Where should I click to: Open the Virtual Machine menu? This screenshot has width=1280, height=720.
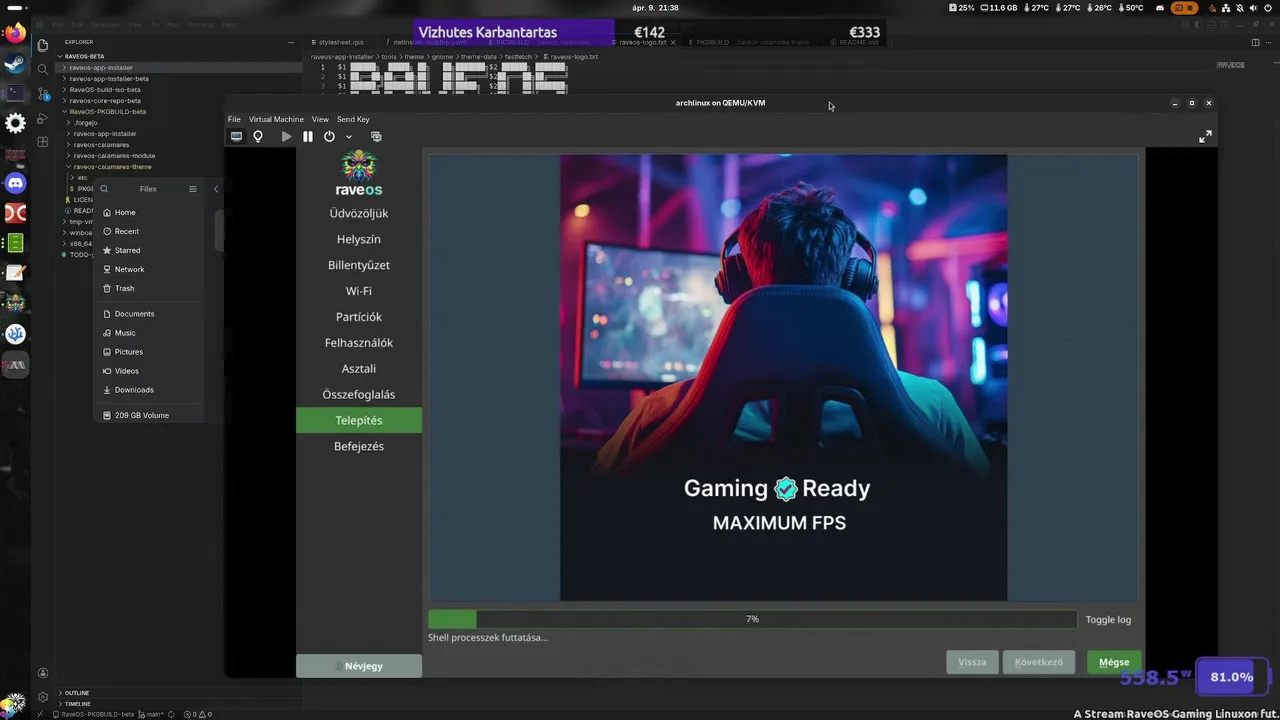click(x=276, y=119)
